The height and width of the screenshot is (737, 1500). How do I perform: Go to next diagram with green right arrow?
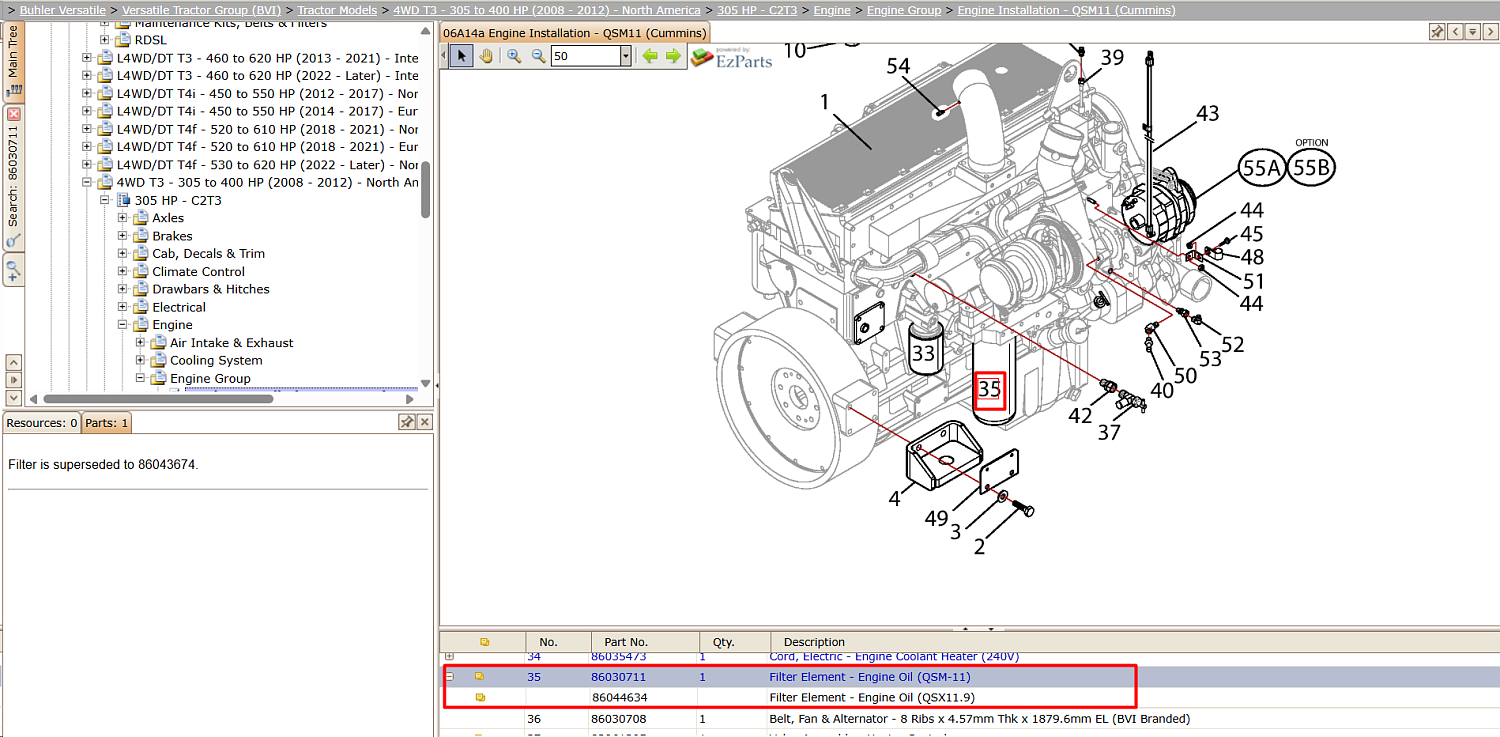[x=673, y=56]
